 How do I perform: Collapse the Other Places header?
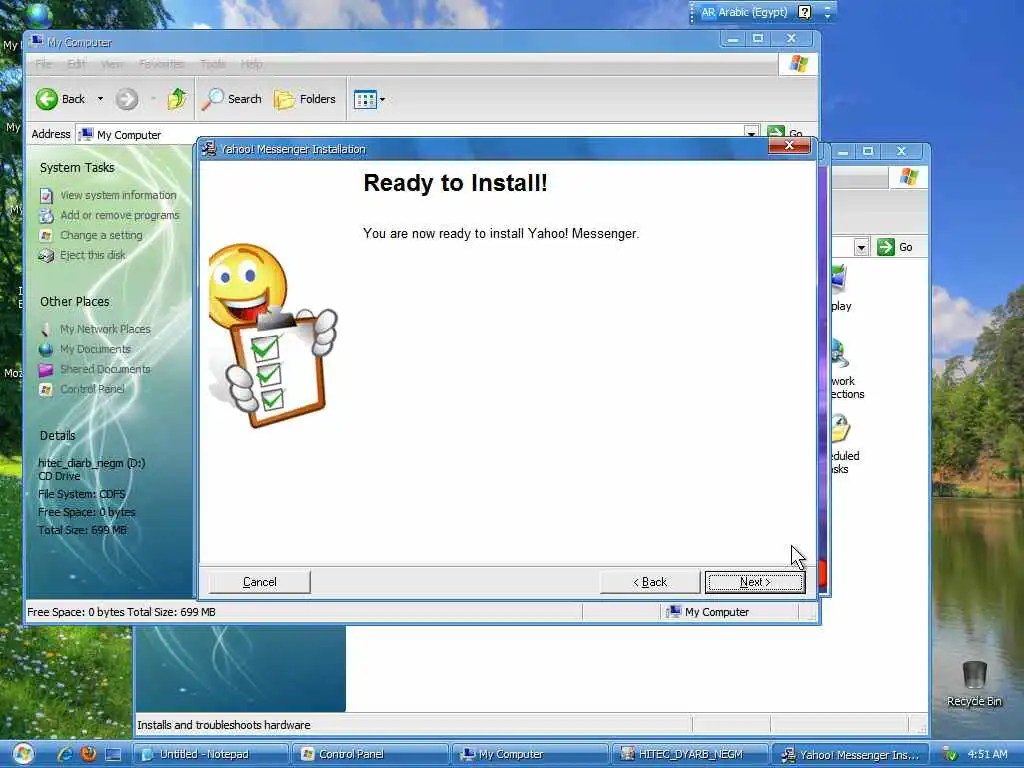pos(74,302)
